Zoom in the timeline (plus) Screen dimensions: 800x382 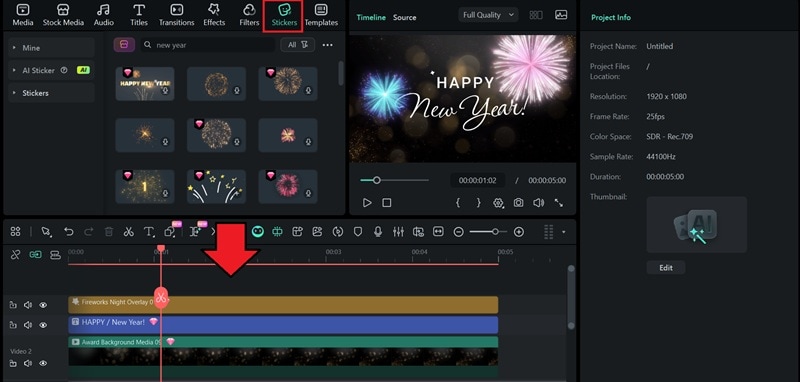519,232
